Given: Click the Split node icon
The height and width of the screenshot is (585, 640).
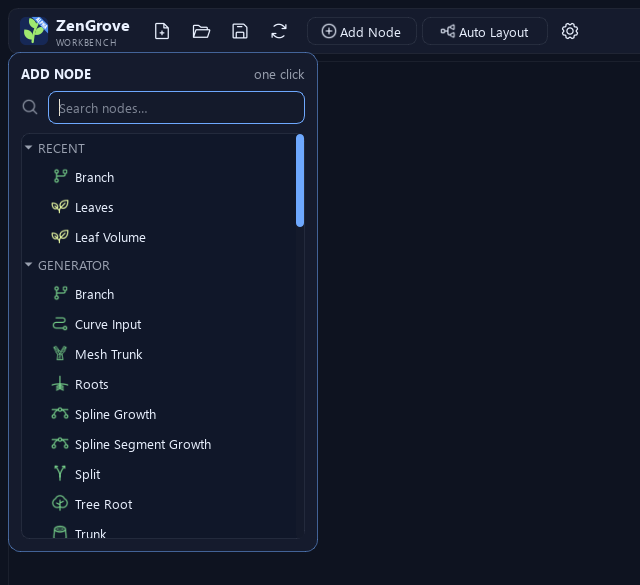Looking at the screenshot, I should [x=60, y=473].
